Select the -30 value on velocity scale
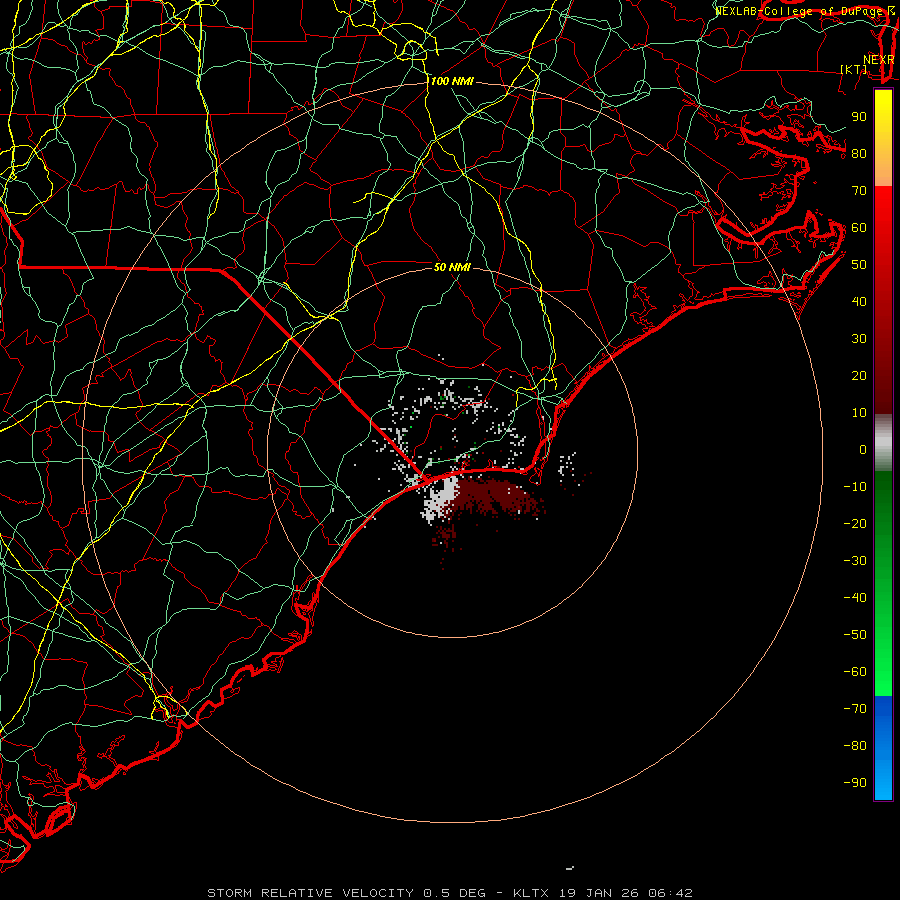Image resolution: width=900 pixels, height=900 pixels. point(855,561)
